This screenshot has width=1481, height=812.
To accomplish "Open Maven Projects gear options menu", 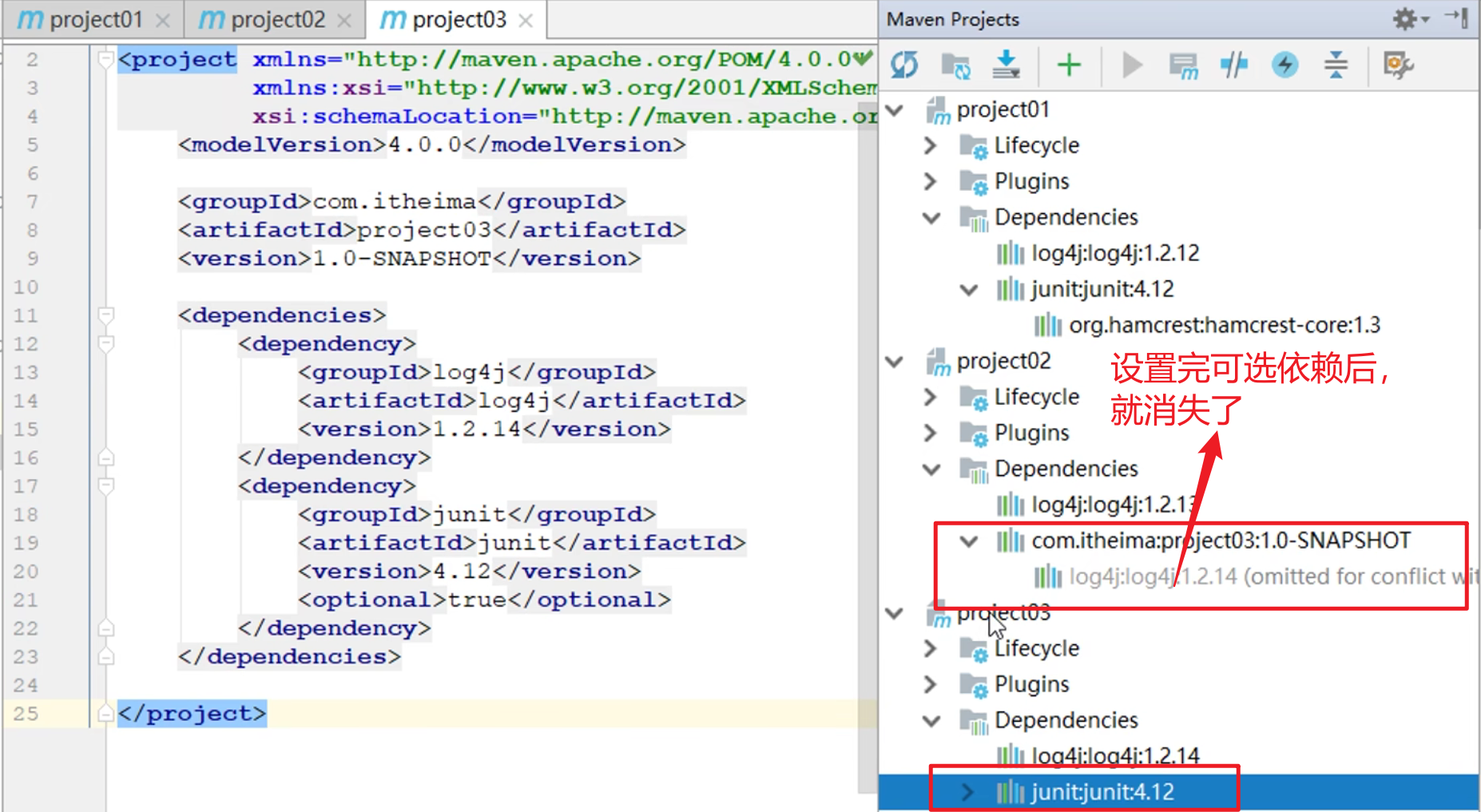I will point(1410,18).
